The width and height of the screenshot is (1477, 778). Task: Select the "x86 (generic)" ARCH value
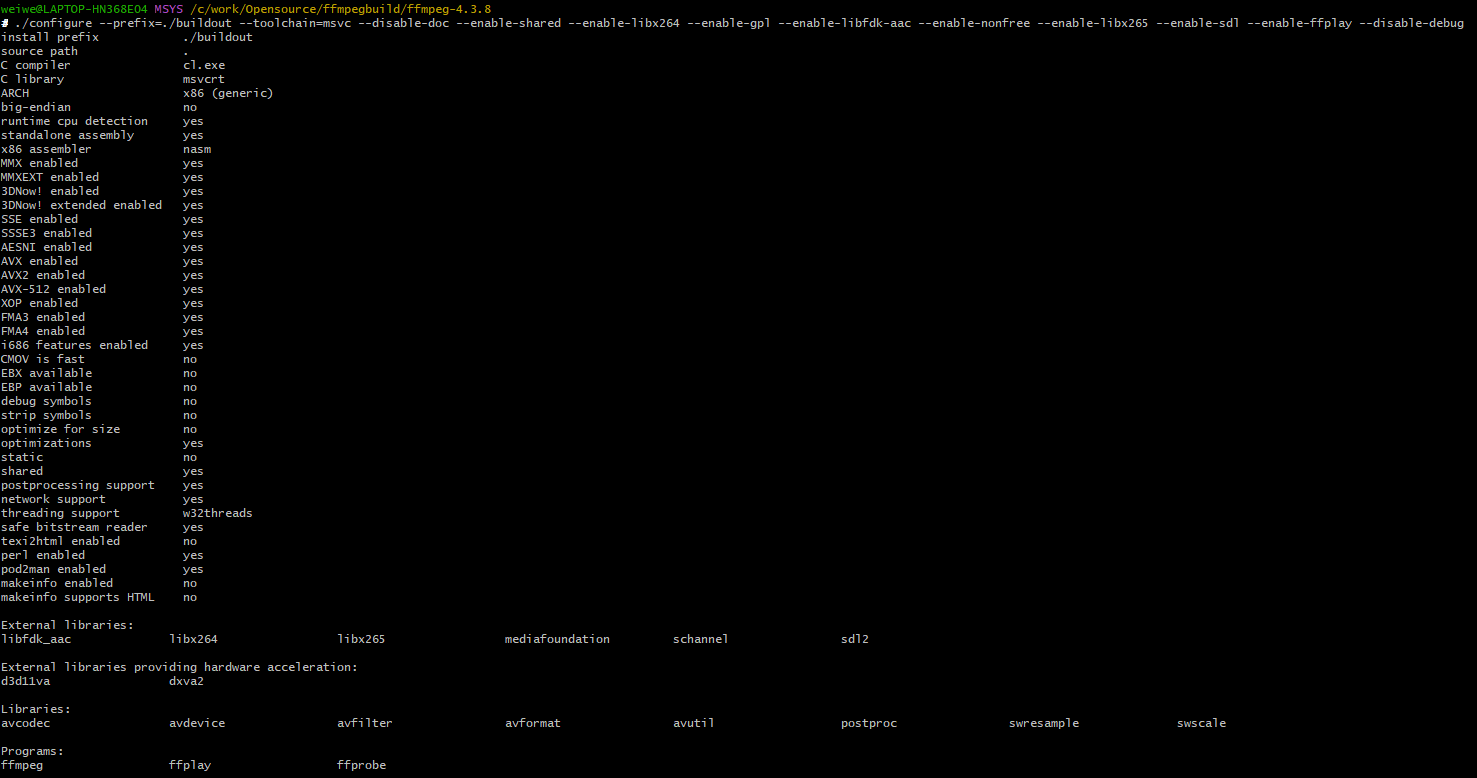point(228,93)
